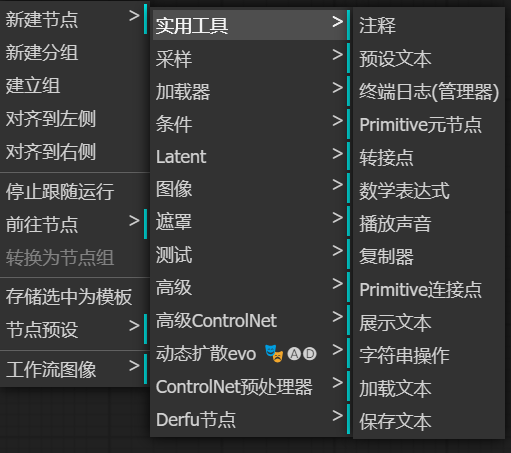Add a 字符串操作 node
This screenshot has height=453, width=511.
pos(429,355)
